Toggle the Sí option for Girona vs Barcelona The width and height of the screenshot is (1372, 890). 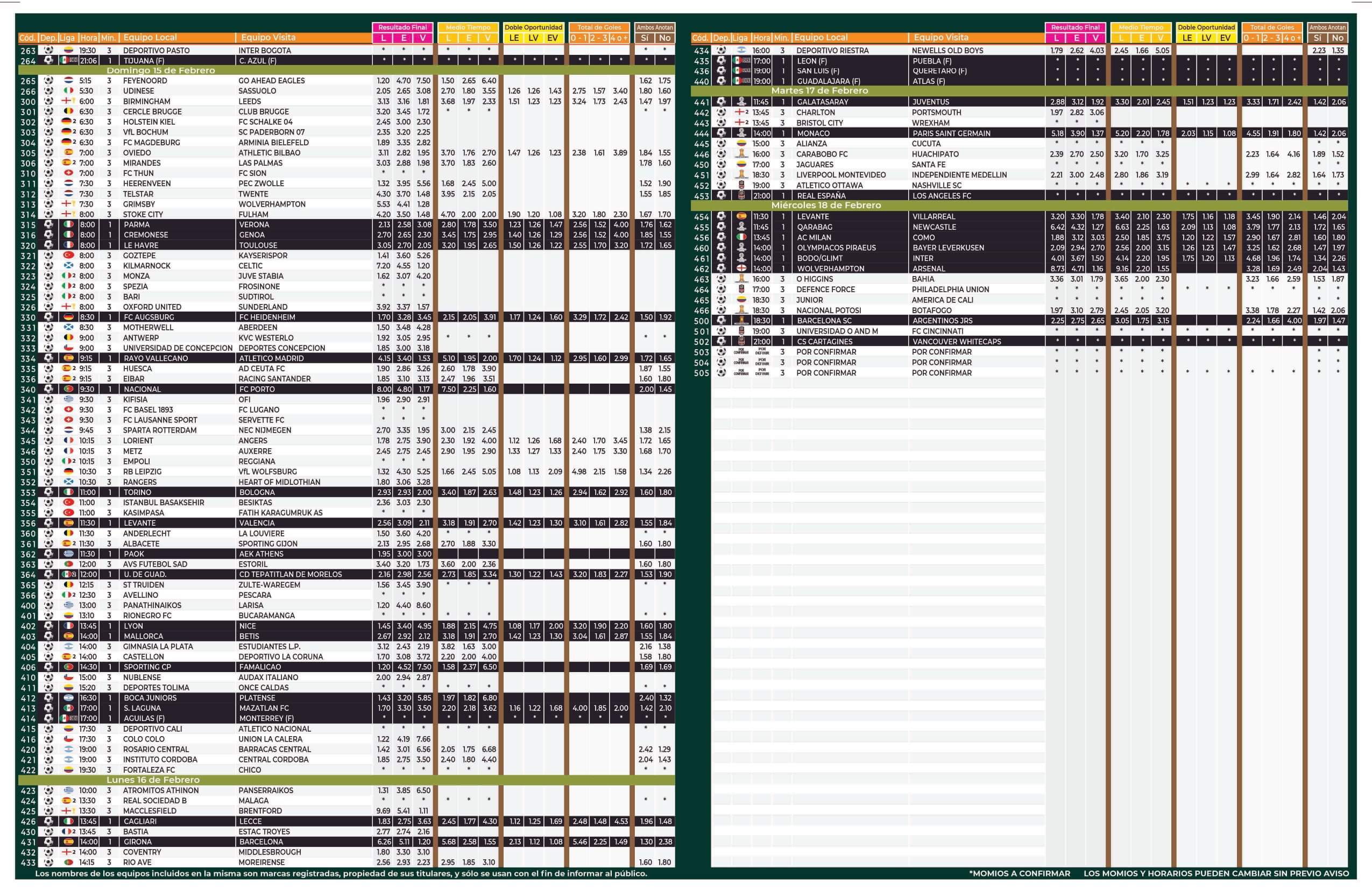[x=646, y=842]
